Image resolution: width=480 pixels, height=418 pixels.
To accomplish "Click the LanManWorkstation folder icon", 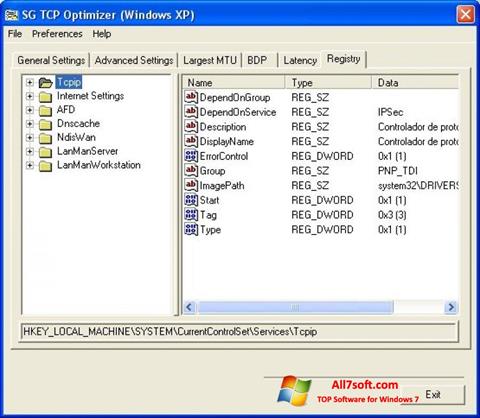I will 45,166.
